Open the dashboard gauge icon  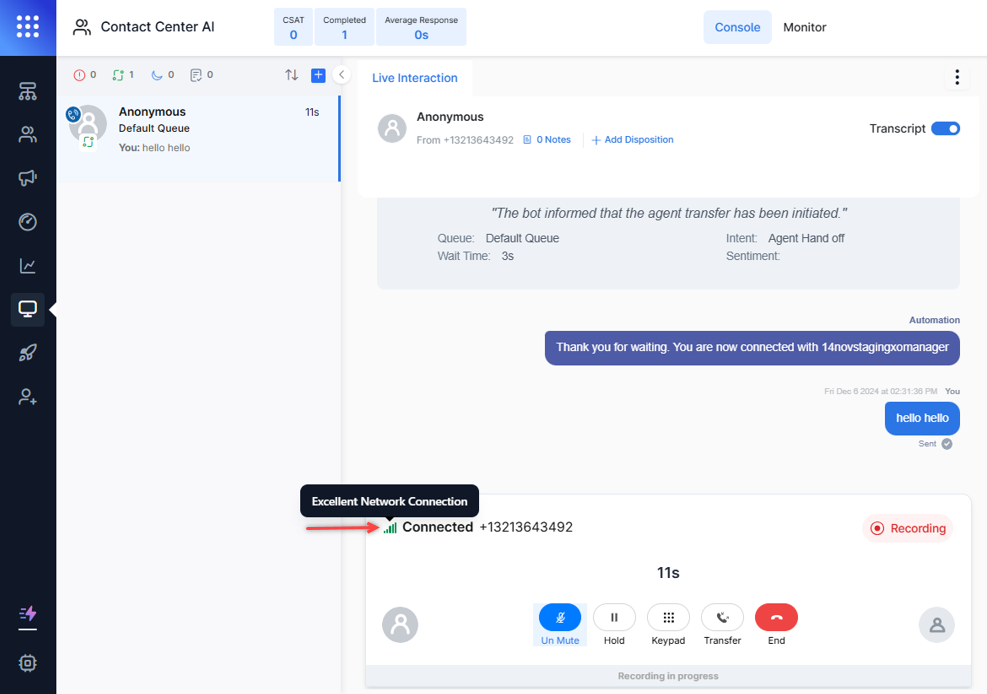click(28, 222)
